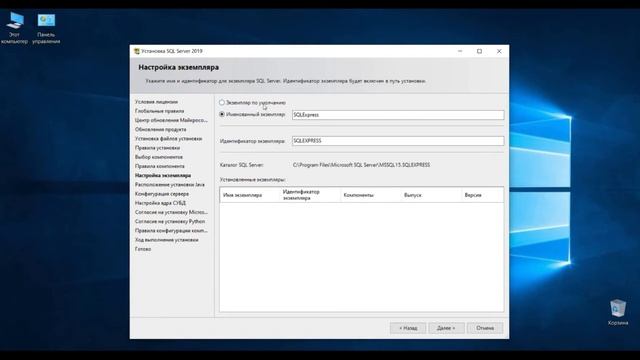The image size is (640, 360).
Task: Select the Готово step
Action: [143, 249]
